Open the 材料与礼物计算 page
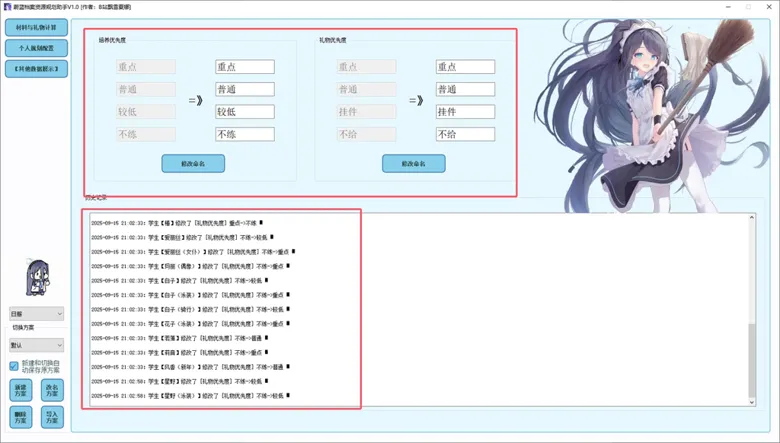The height and width of the screenshot is (443, 780). (x=36, y=27)
